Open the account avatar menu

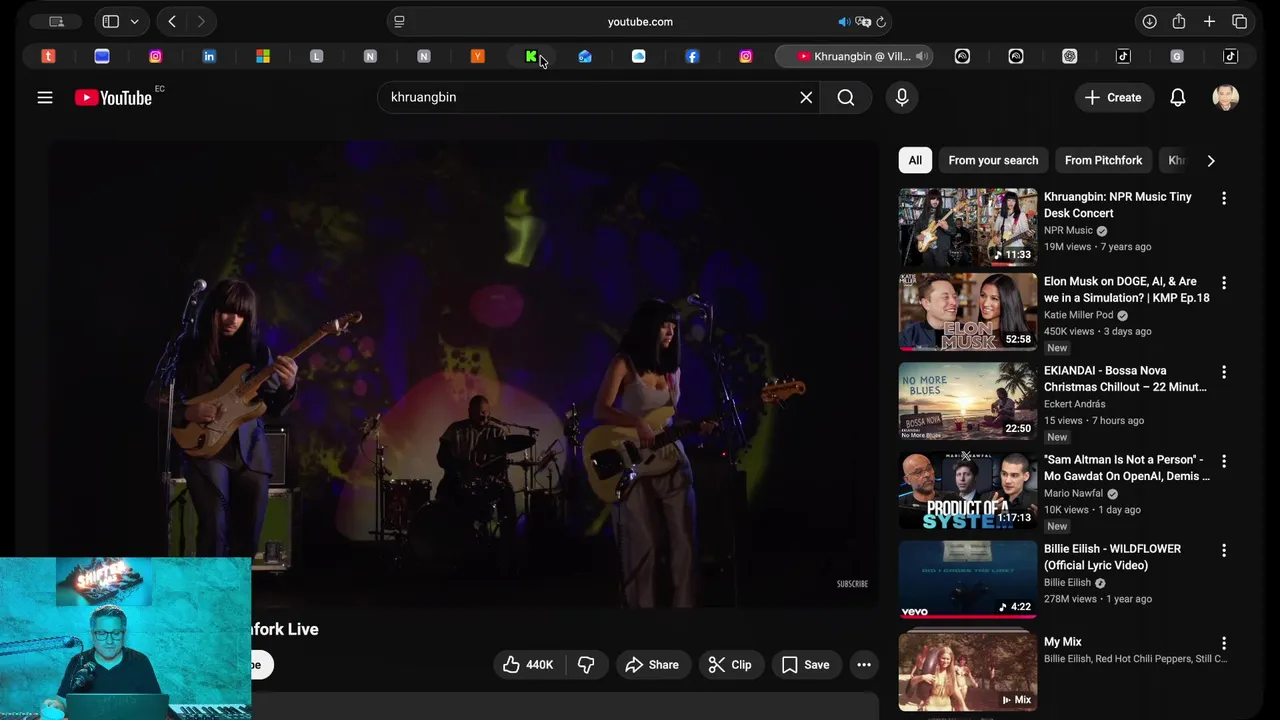point(1225,97)
